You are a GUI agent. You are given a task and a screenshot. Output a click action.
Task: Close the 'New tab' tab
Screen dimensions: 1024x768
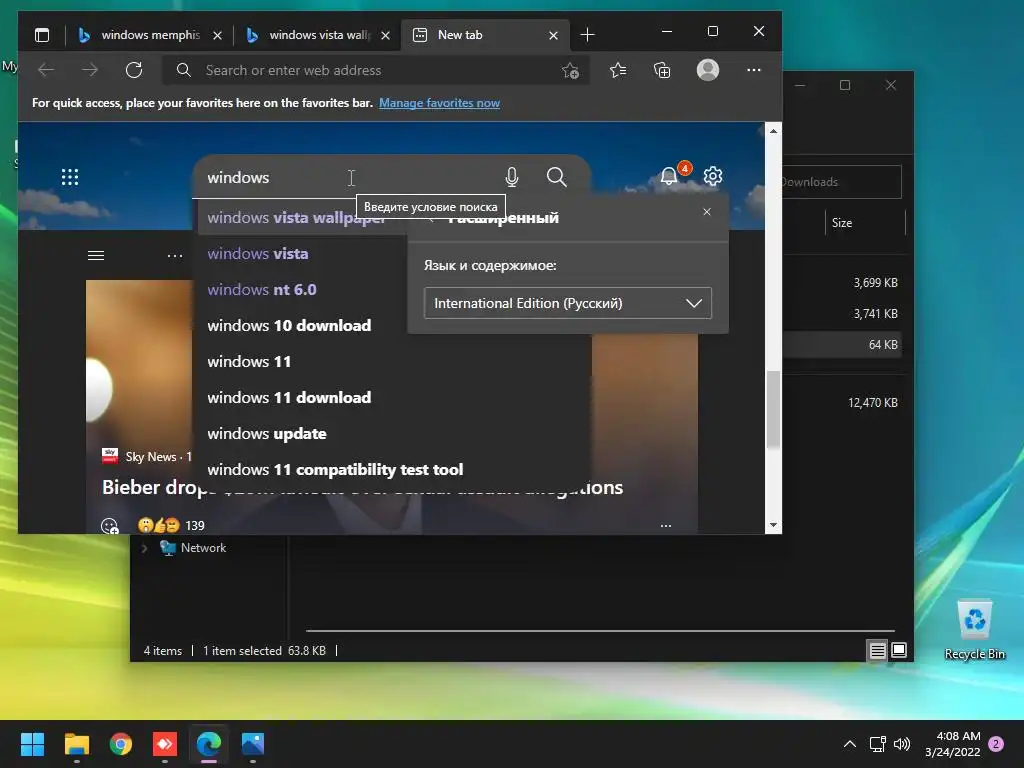pyautogui.click(x=553, y=35)
